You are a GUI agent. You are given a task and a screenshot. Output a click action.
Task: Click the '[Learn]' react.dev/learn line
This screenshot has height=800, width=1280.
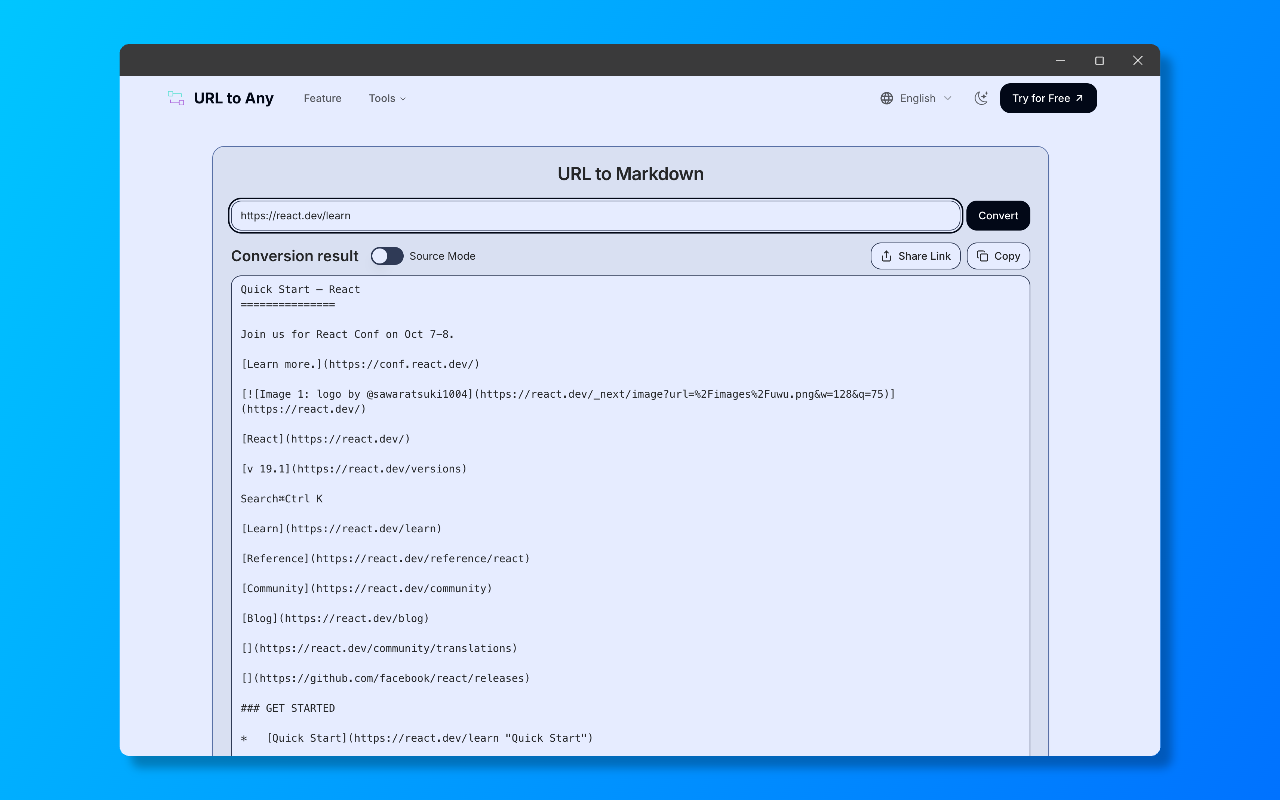[341, 529]
